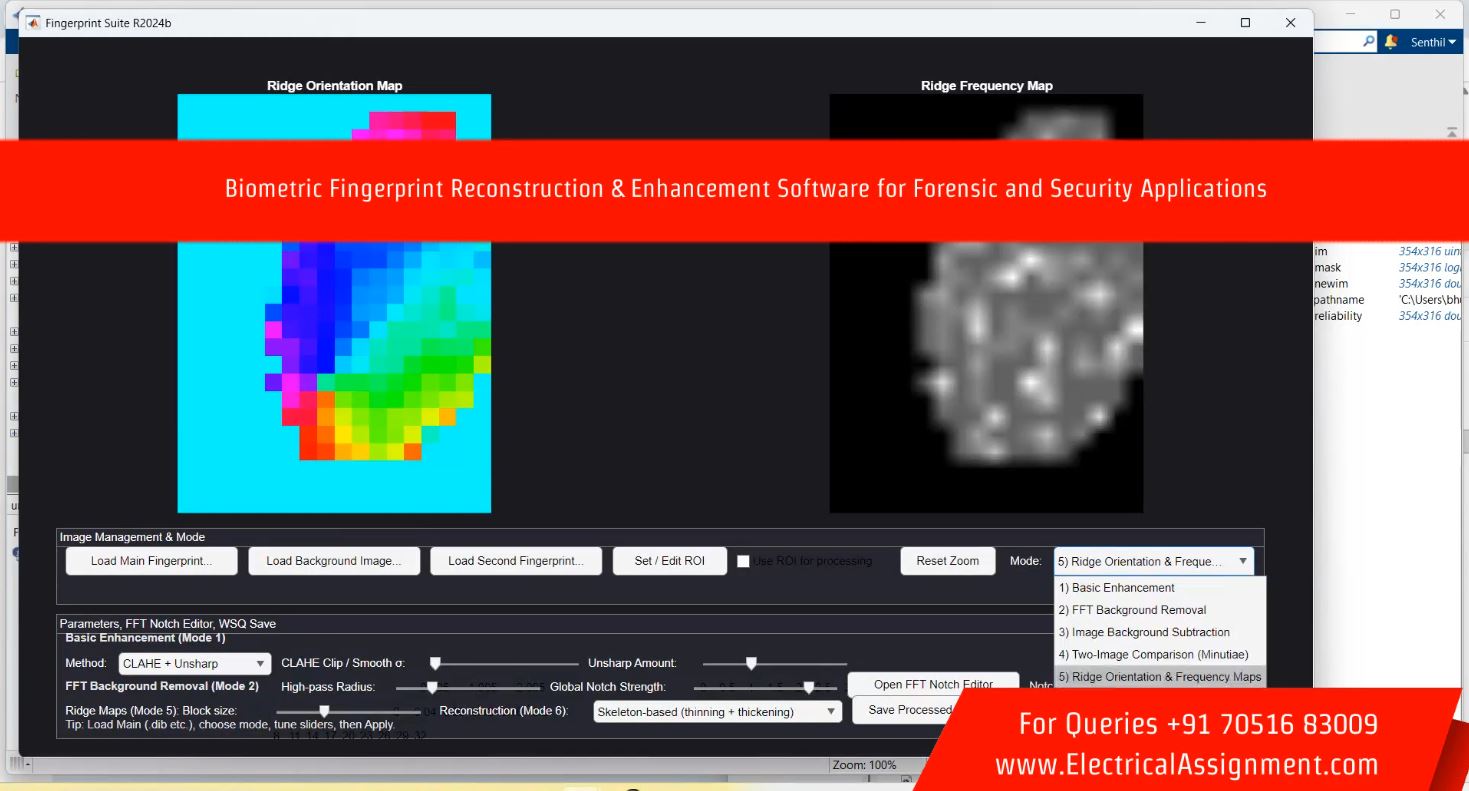Enable Use ROI for processing checkbox
Image resolution: width=1469 pixels, height=791 pixels.
pyautogui.click(x=743, y=561)
